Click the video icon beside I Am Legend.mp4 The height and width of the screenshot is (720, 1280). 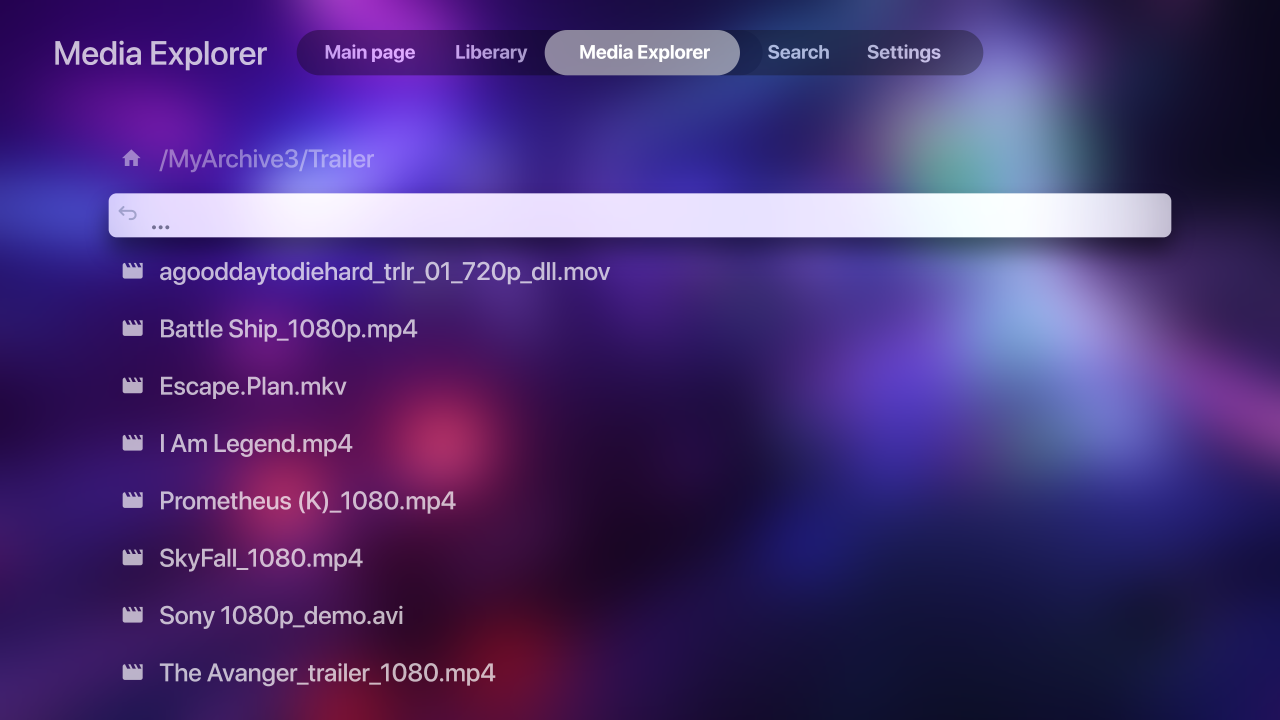(x=132, y=442)
